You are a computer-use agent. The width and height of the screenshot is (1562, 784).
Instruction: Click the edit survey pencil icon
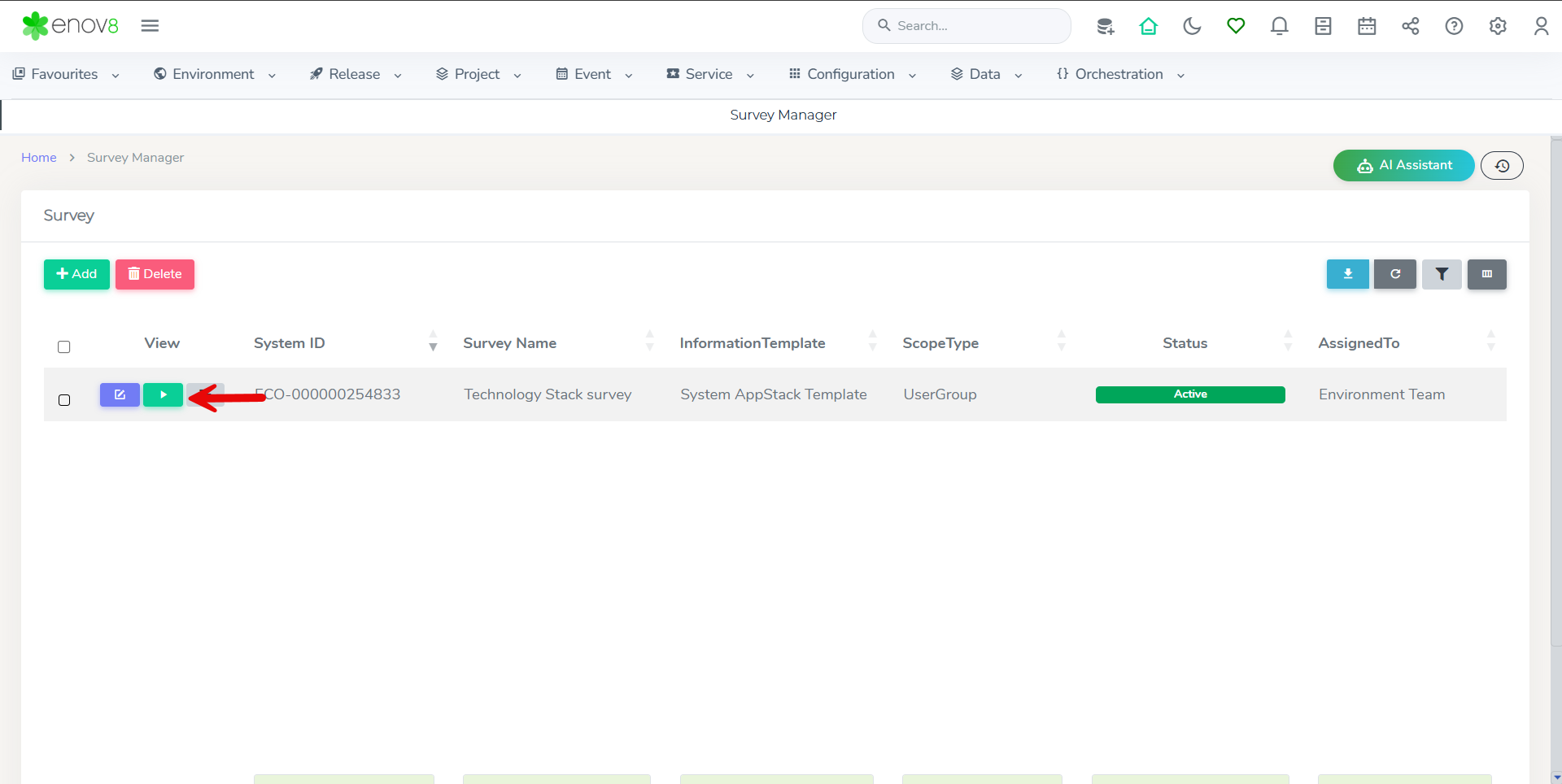click(120, 395)
